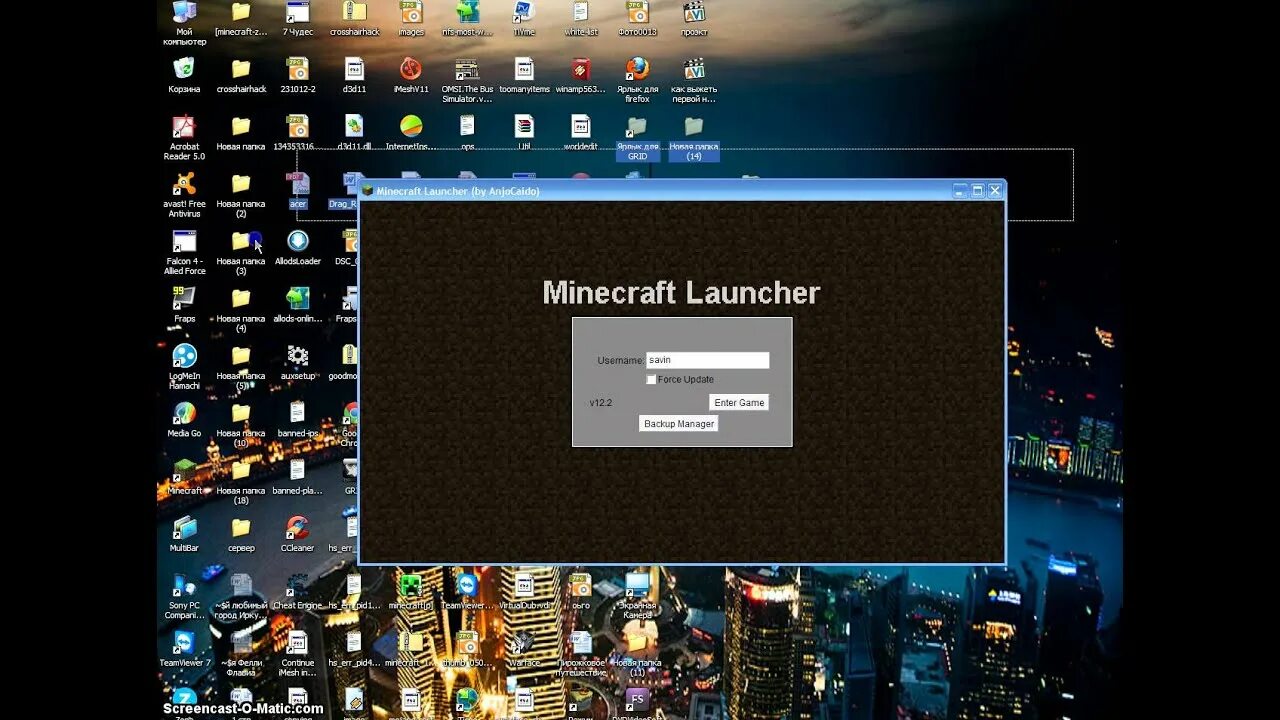Select the AllodsLoader icon
The width and height of the screenshot is (1280, 720).
(297, 241)
